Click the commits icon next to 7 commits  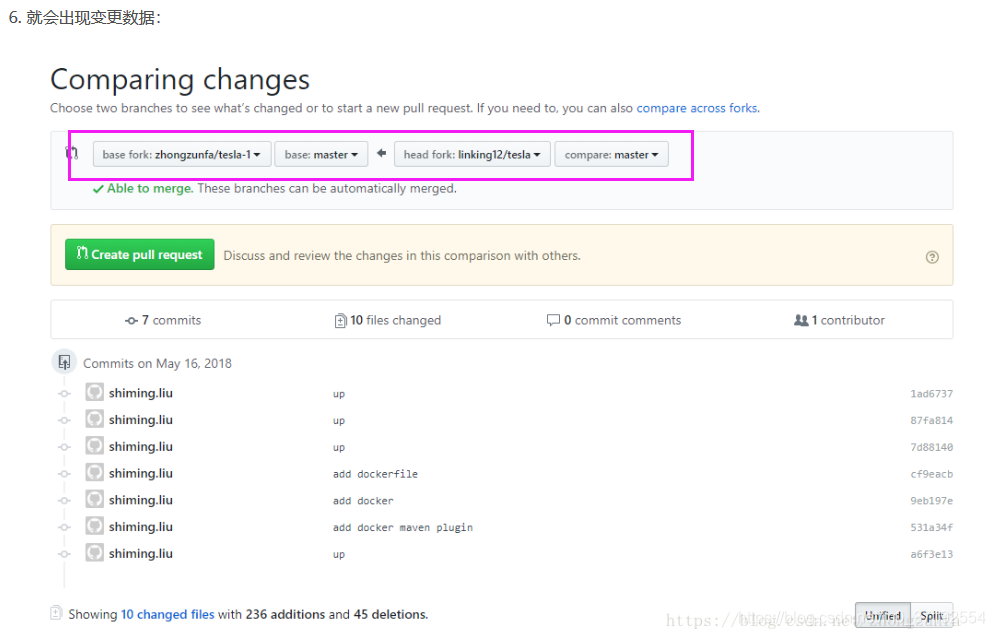[x=131, y=321]
